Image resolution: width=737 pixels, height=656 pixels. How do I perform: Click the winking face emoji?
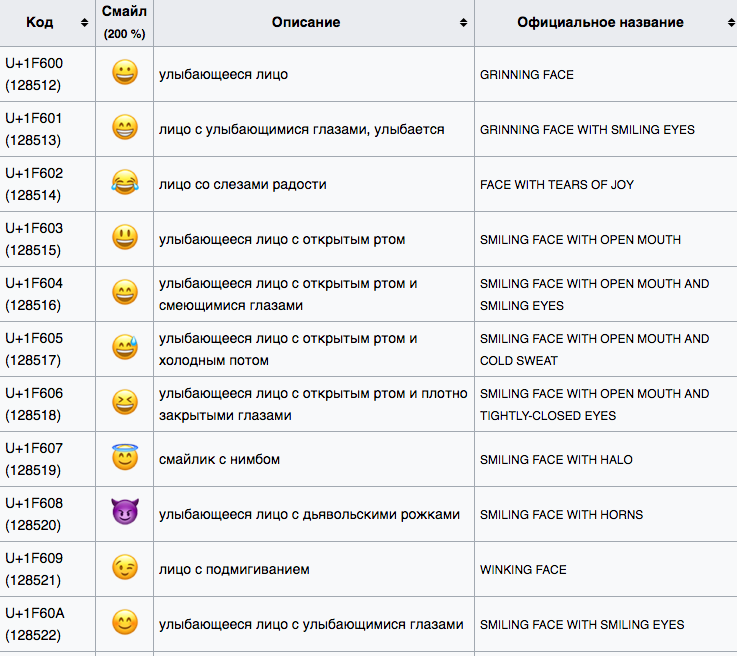pyautogui.click(x=125, y=567)
